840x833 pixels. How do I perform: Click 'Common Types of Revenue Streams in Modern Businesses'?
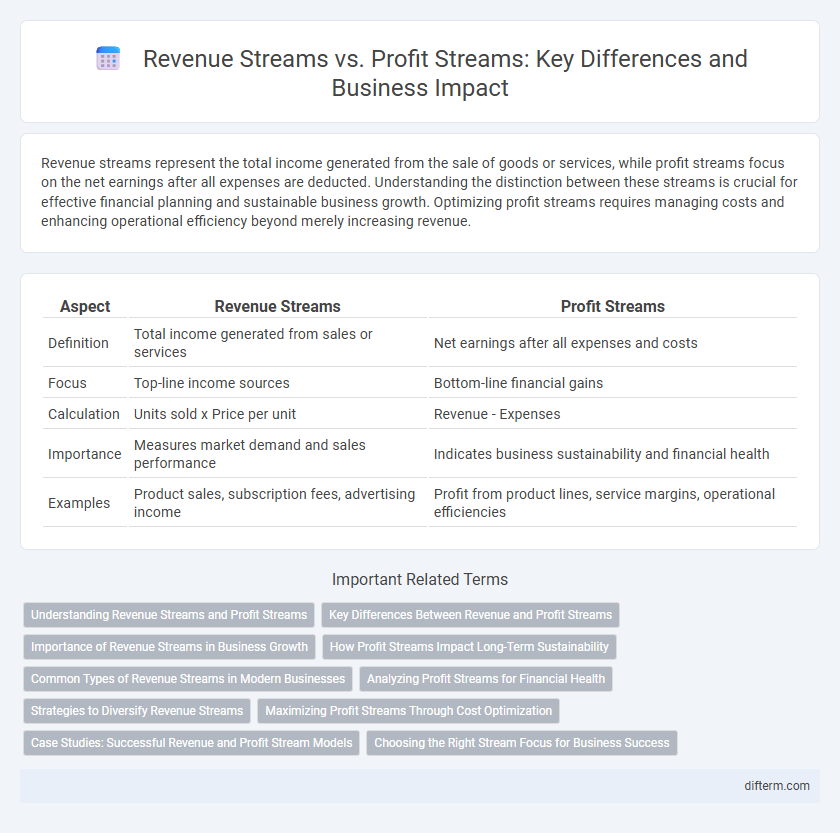tap(188, 679)
